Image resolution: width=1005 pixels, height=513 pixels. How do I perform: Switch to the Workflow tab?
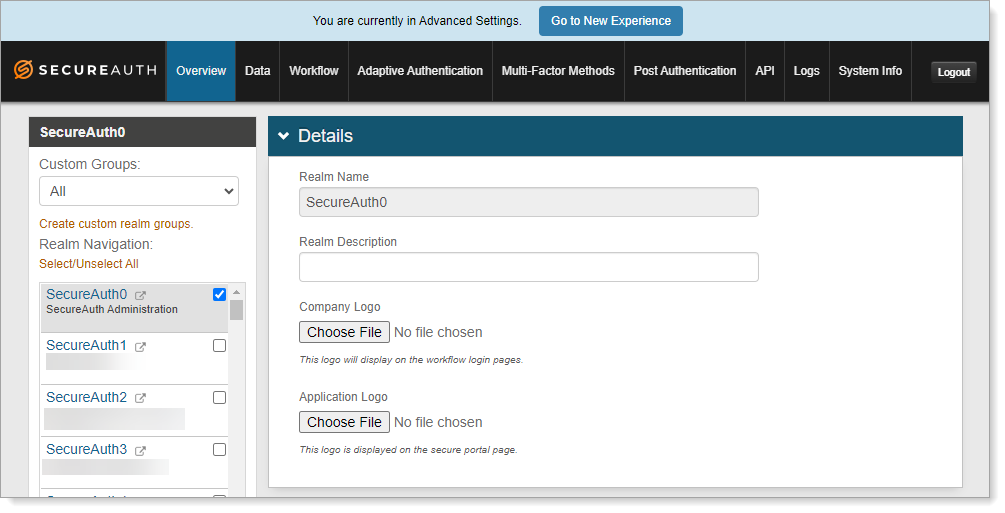314,71
